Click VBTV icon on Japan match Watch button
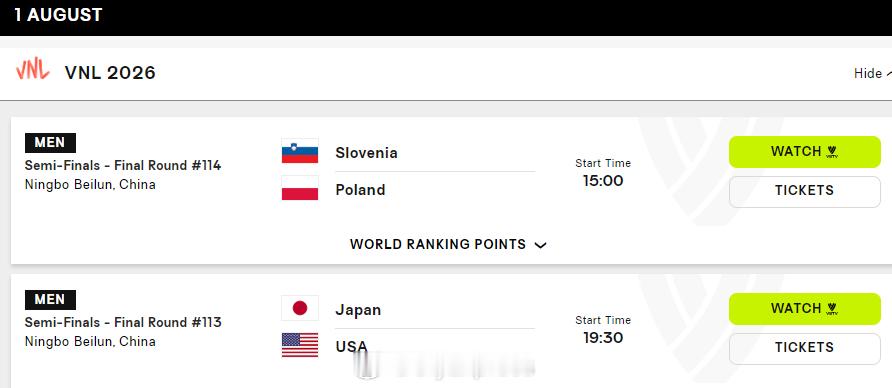Image resolution: width=892 pixels, height=388 pixels. [x=832, y=309]
